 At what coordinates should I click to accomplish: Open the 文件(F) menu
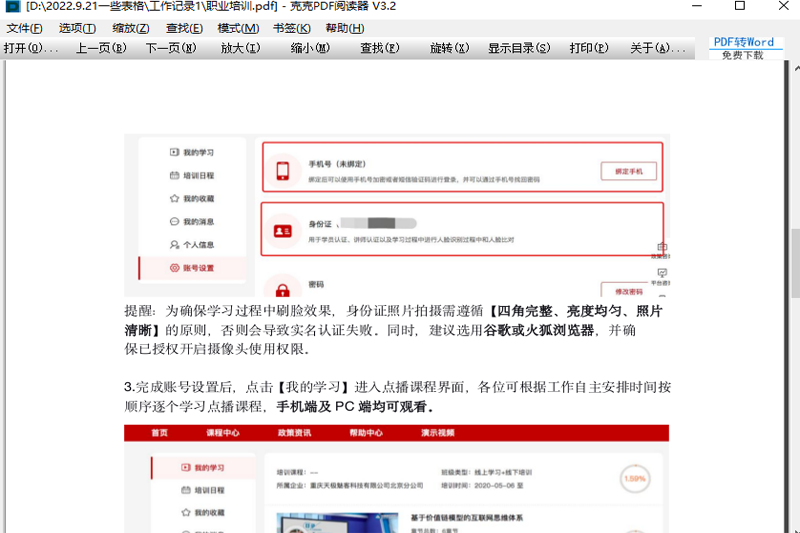(24, 28)
